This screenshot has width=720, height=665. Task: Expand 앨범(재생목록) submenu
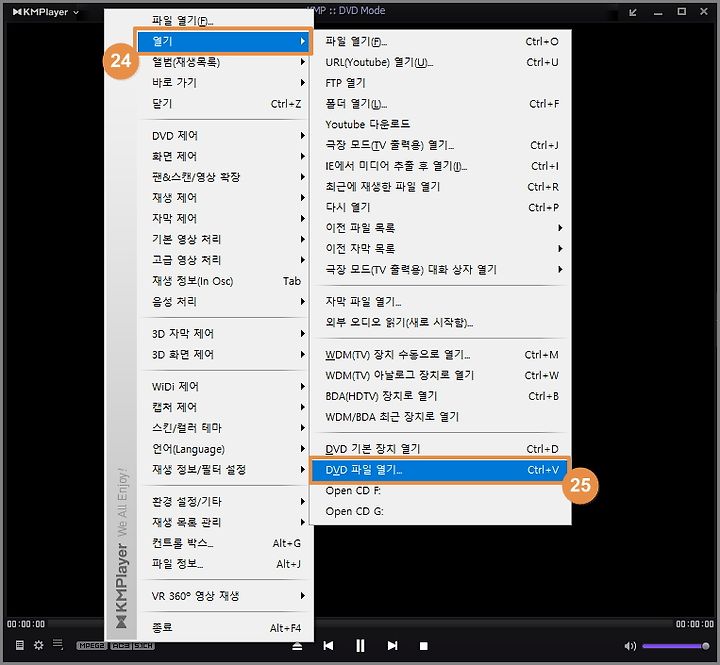point(224,62)
